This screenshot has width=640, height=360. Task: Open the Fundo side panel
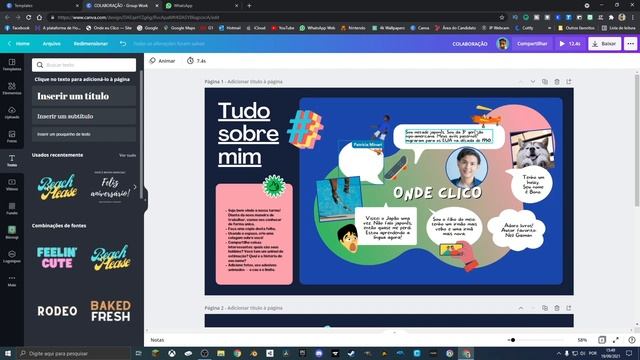[12, 209]
